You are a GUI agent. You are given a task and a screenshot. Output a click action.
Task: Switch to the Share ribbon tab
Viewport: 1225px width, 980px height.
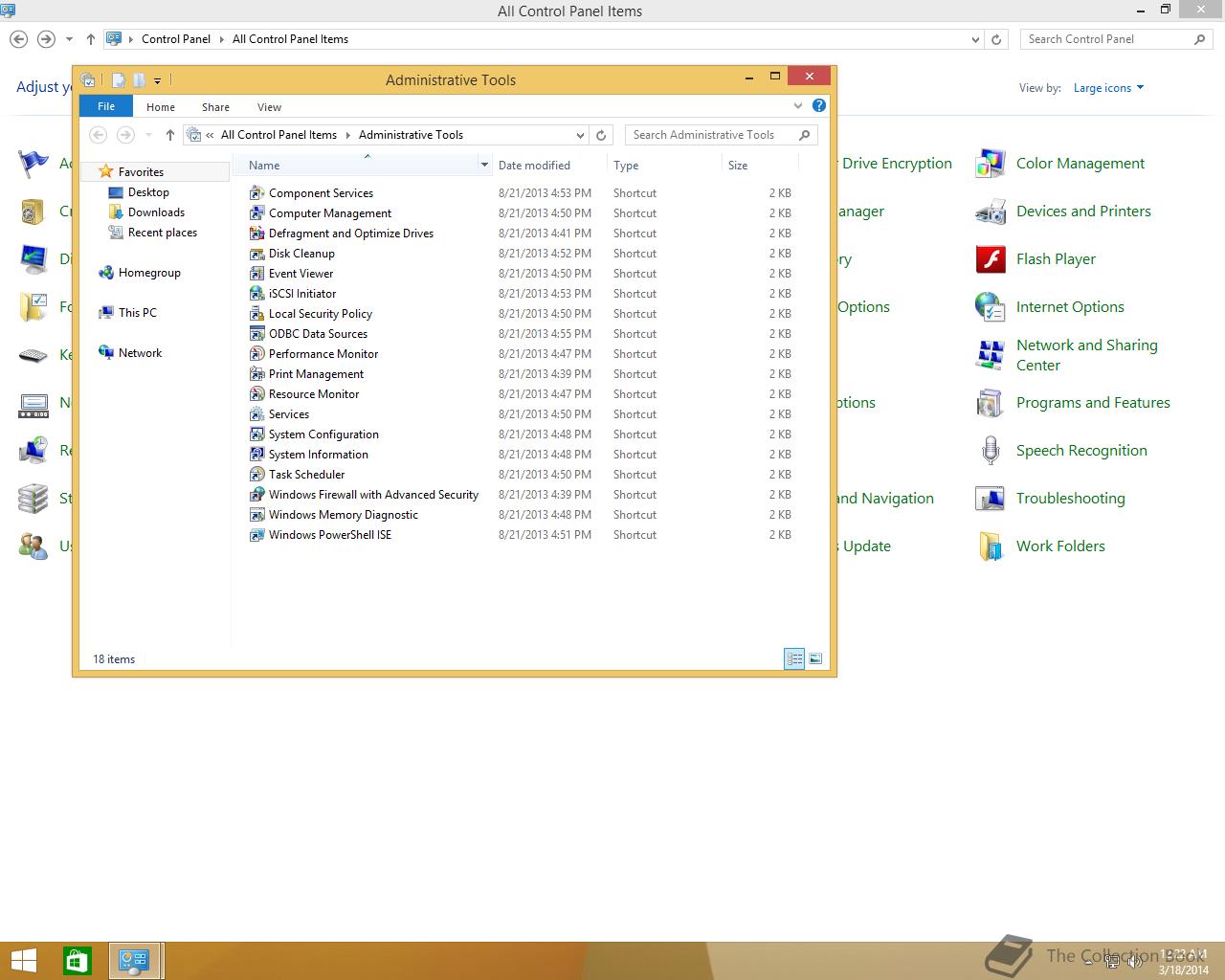point(215,107)
